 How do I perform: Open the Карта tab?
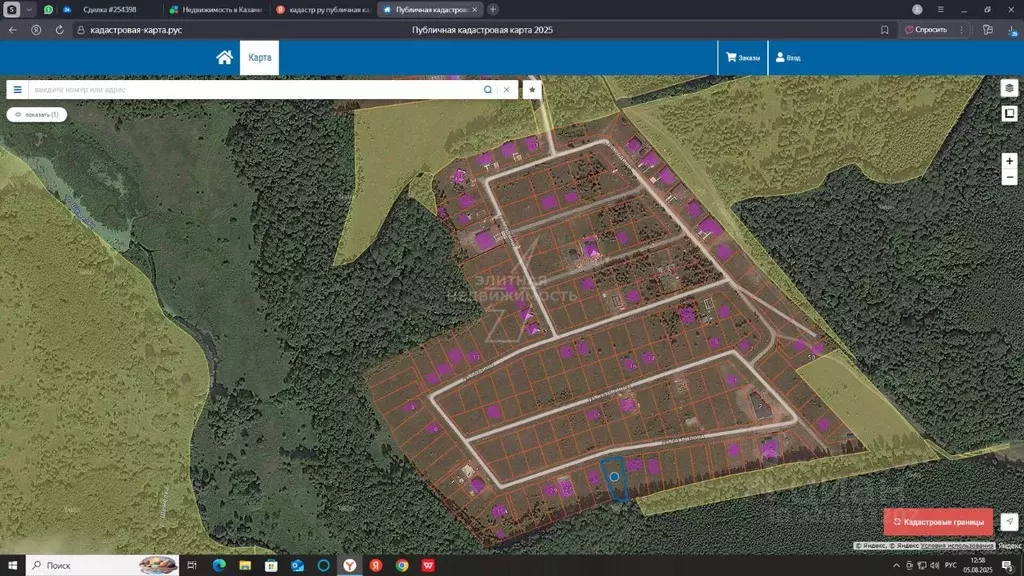click(x=260, y=58)
